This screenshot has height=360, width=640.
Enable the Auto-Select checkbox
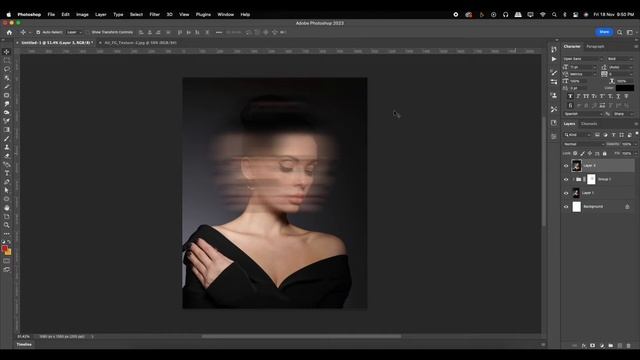(38, 32)
